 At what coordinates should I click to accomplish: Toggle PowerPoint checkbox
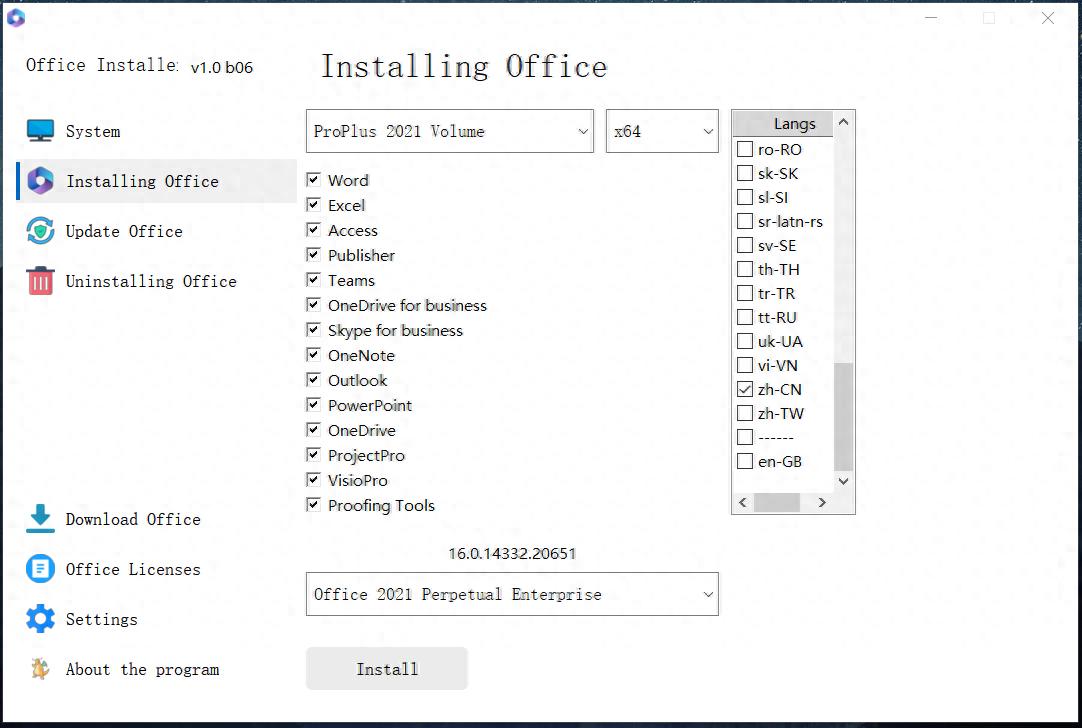(313, 404)
